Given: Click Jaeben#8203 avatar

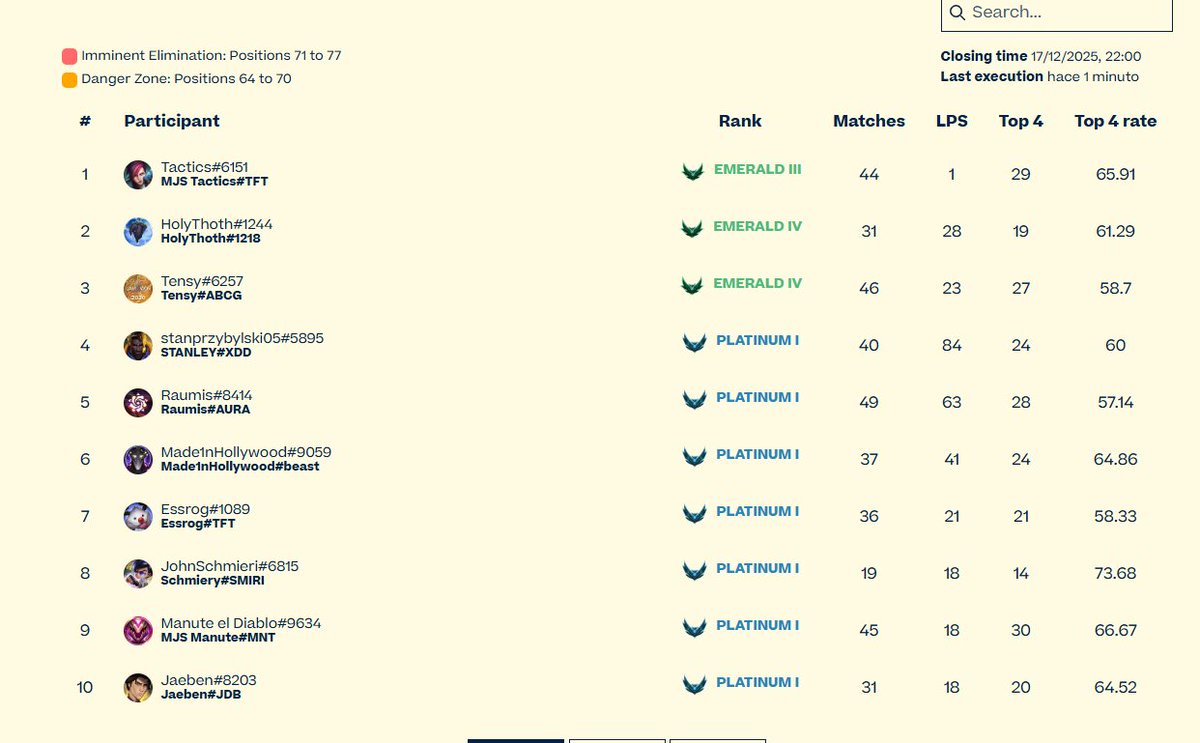Looking at the screenshot, I should 138,687.
